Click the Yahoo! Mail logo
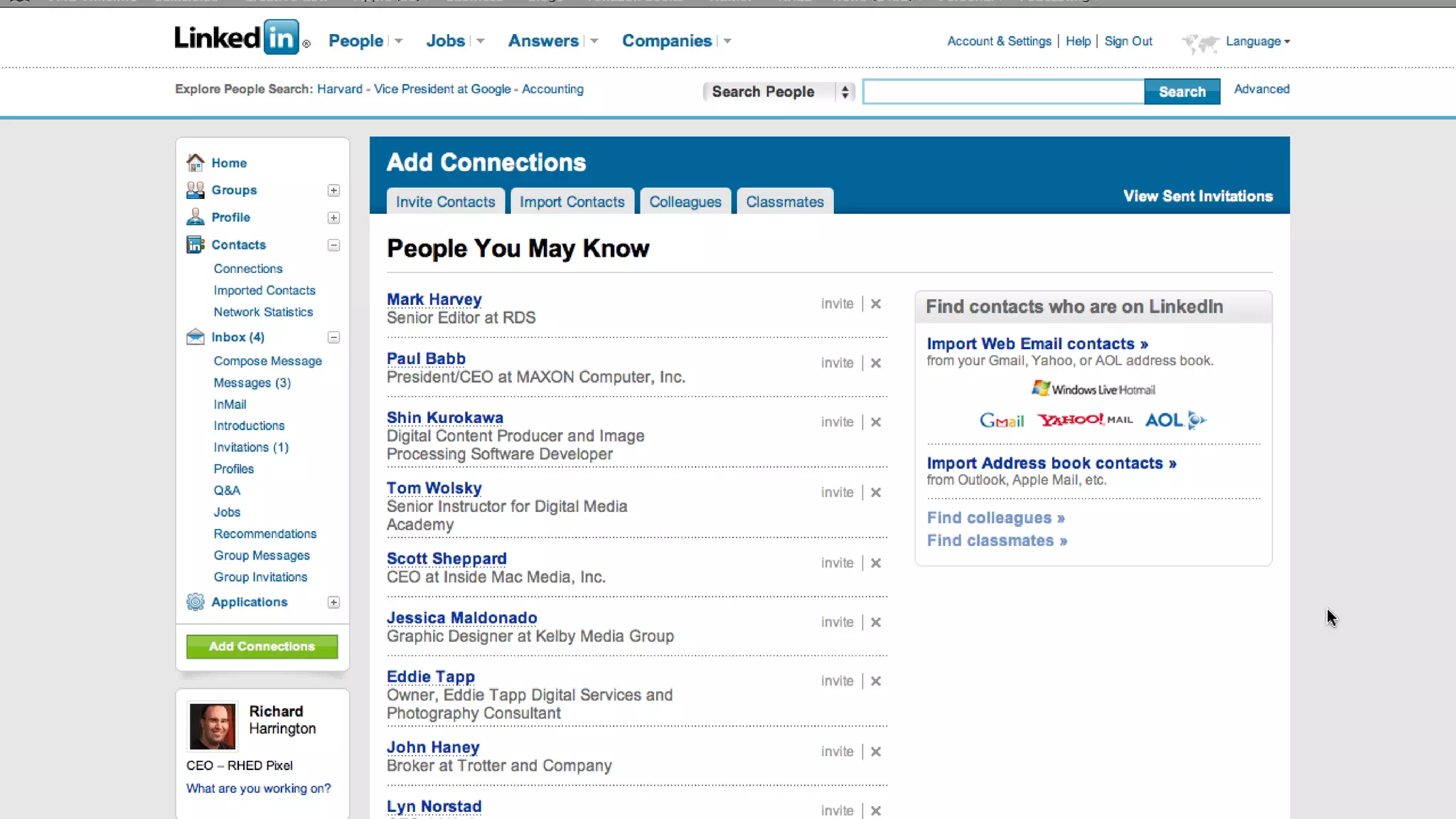1456x819 pixels. (x=1084, y=419)
